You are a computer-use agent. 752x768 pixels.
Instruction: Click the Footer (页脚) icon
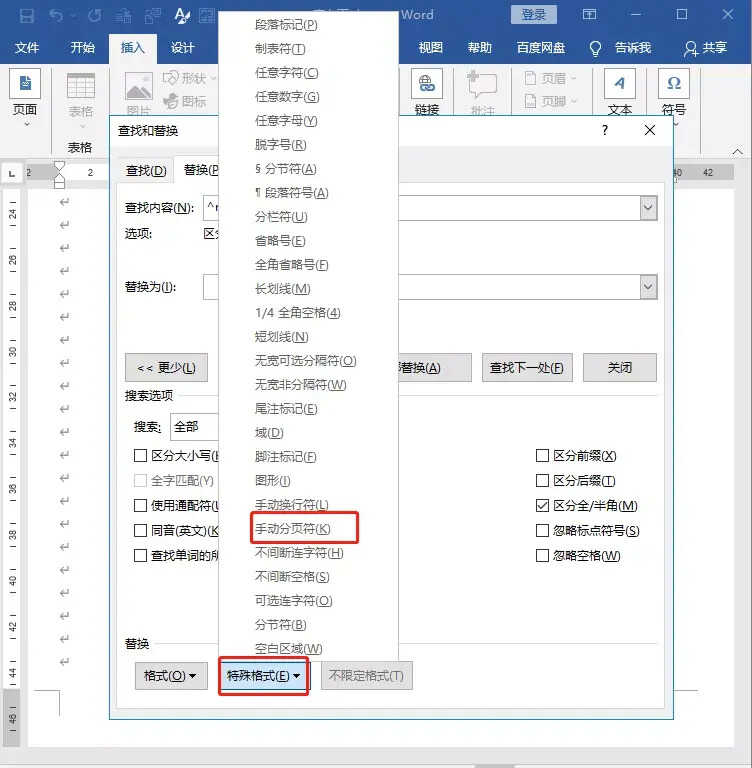pos(530,101)
